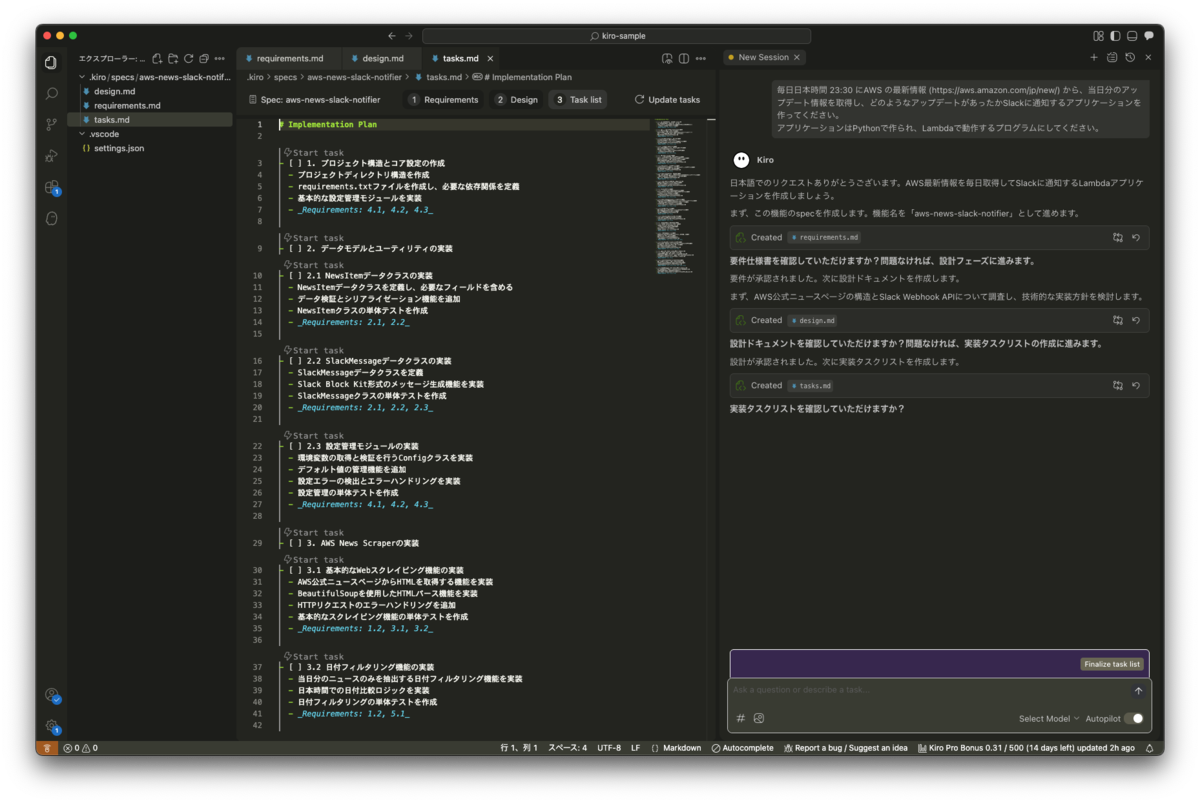Open editor more actions menu
This screenshot has height=803, width=1200.
tap(700, 58)
